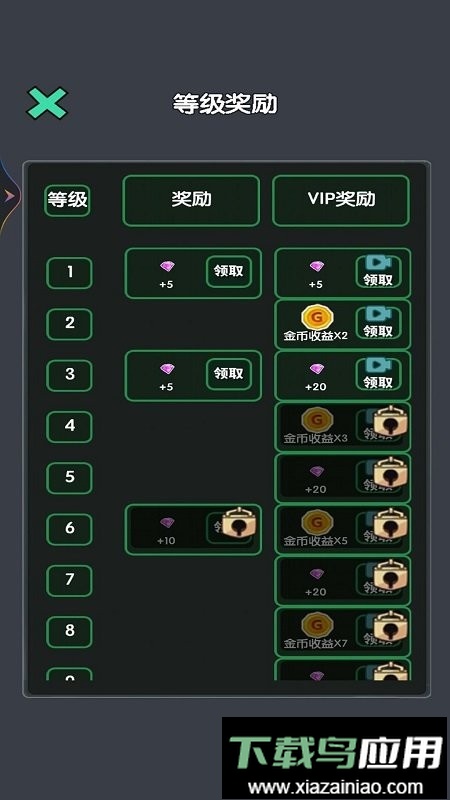The width and height of the screenshot is (450, 800).
Task: Tap the lock on level 5 VIP reward
Action: [390, 472]
